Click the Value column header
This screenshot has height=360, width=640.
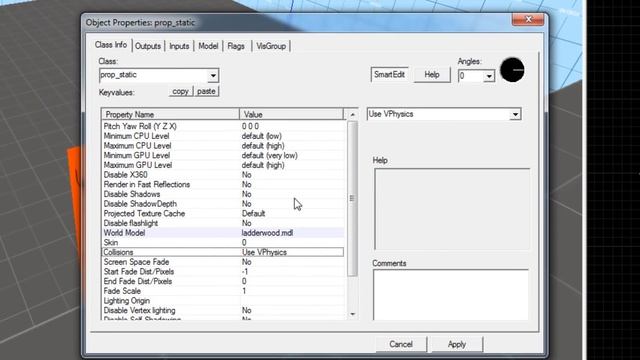[x=291, y=114]
